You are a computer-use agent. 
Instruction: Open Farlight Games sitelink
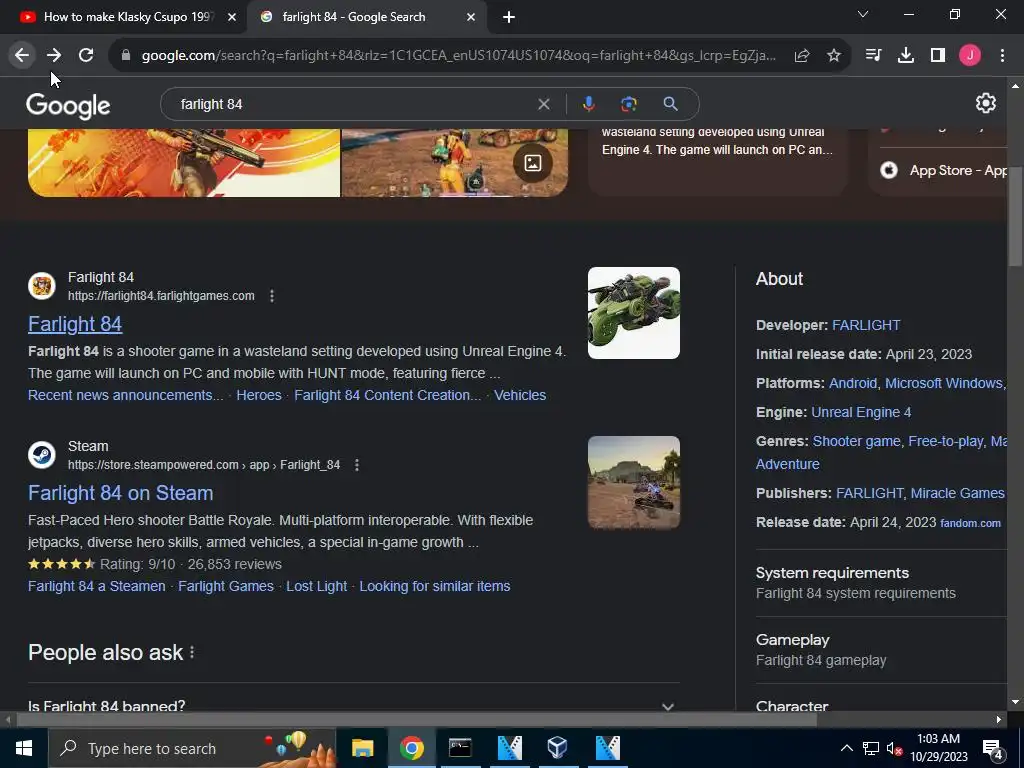point(226,586)
